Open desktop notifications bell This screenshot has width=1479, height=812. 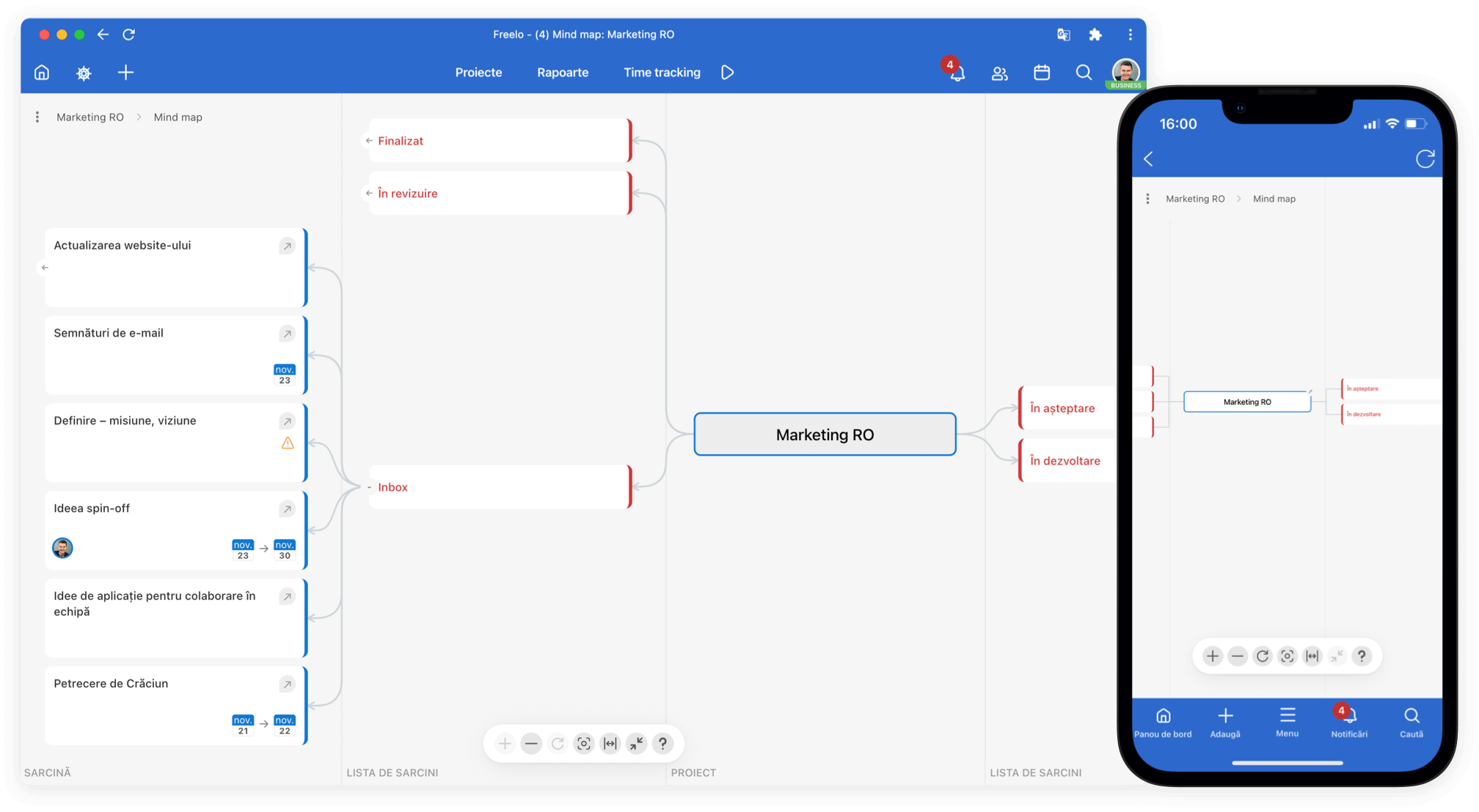tap(957, 73)
